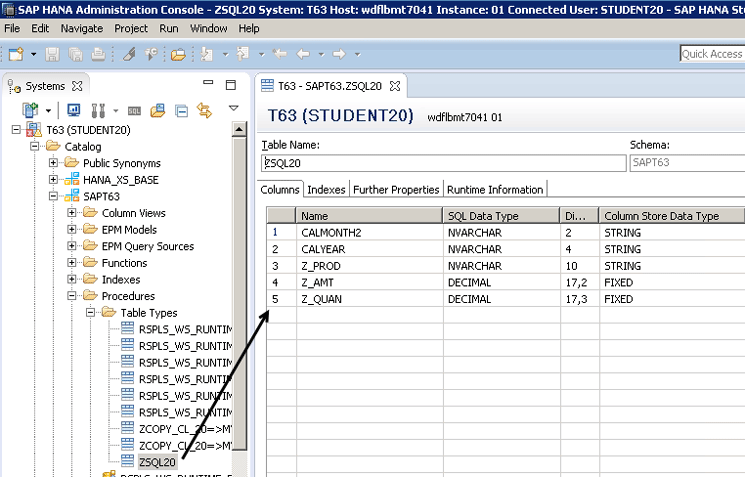Open the Help menu
The width and height of the screenshot is (745, 477).
pyautogui.click(x=249, y=29)
